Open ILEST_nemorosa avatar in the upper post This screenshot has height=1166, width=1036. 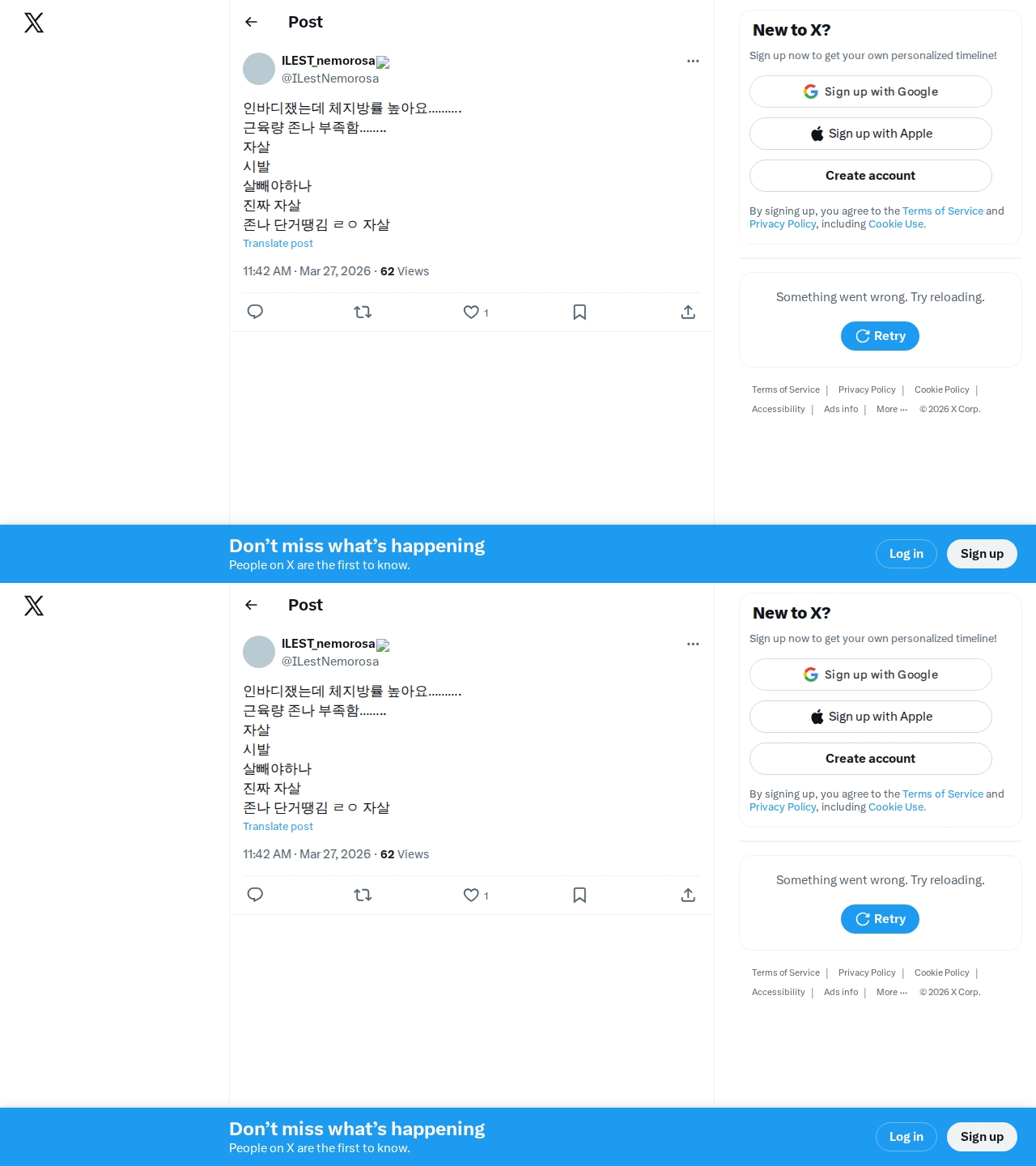point(259,69)
